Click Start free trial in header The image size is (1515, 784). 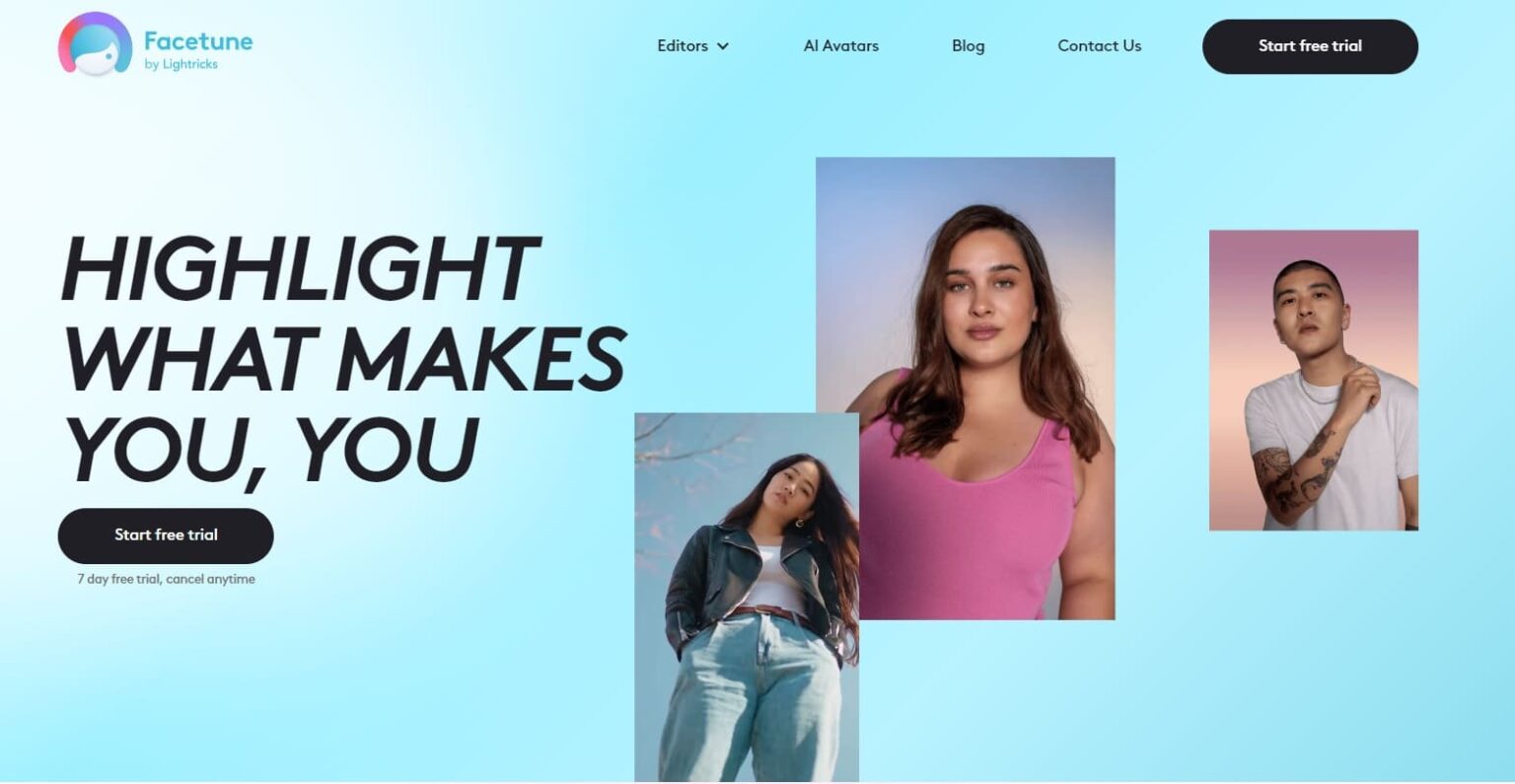click(x=1310, y=46)
